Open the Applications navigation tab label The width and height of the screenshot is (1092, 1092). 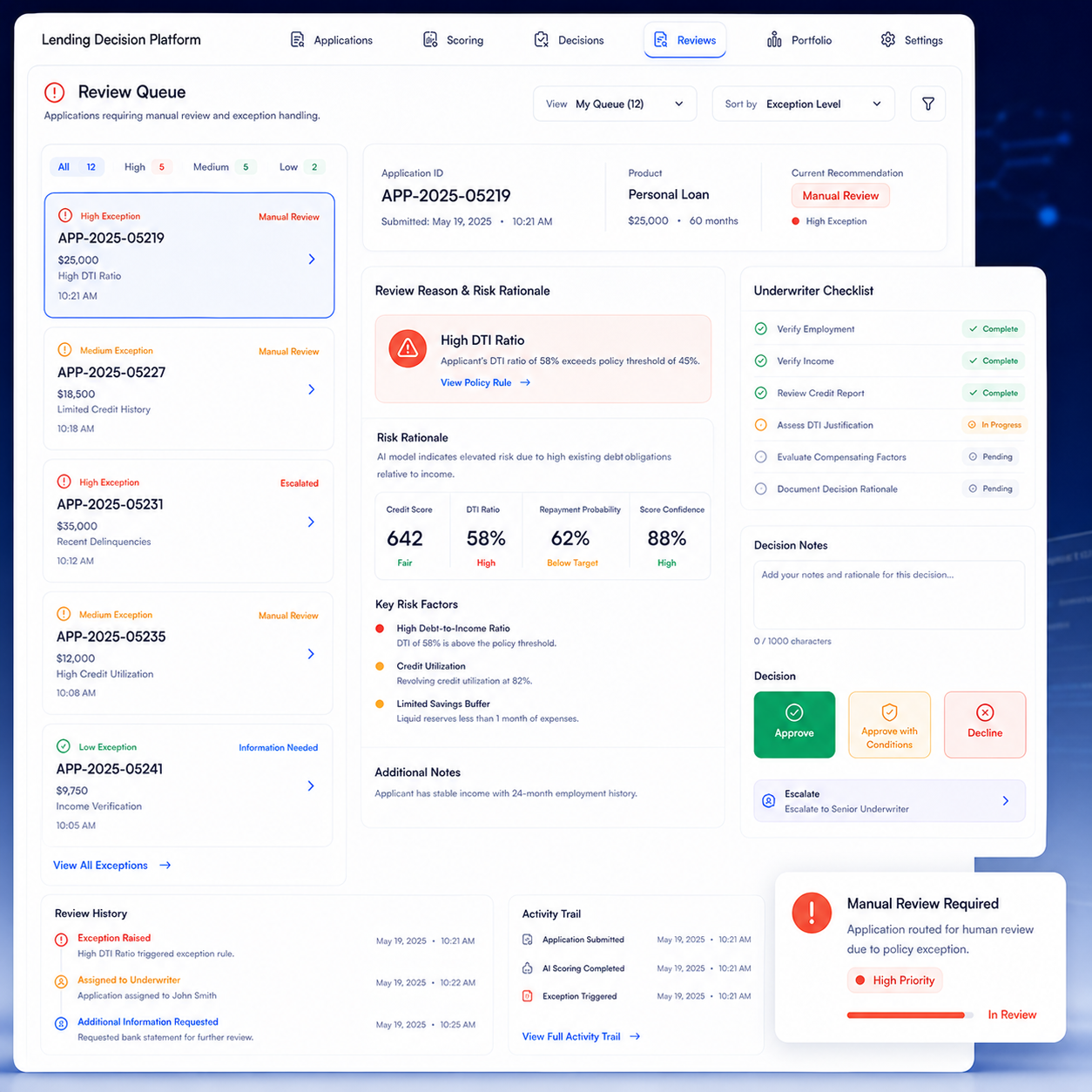pyautogui.click(x=343, y=40)
